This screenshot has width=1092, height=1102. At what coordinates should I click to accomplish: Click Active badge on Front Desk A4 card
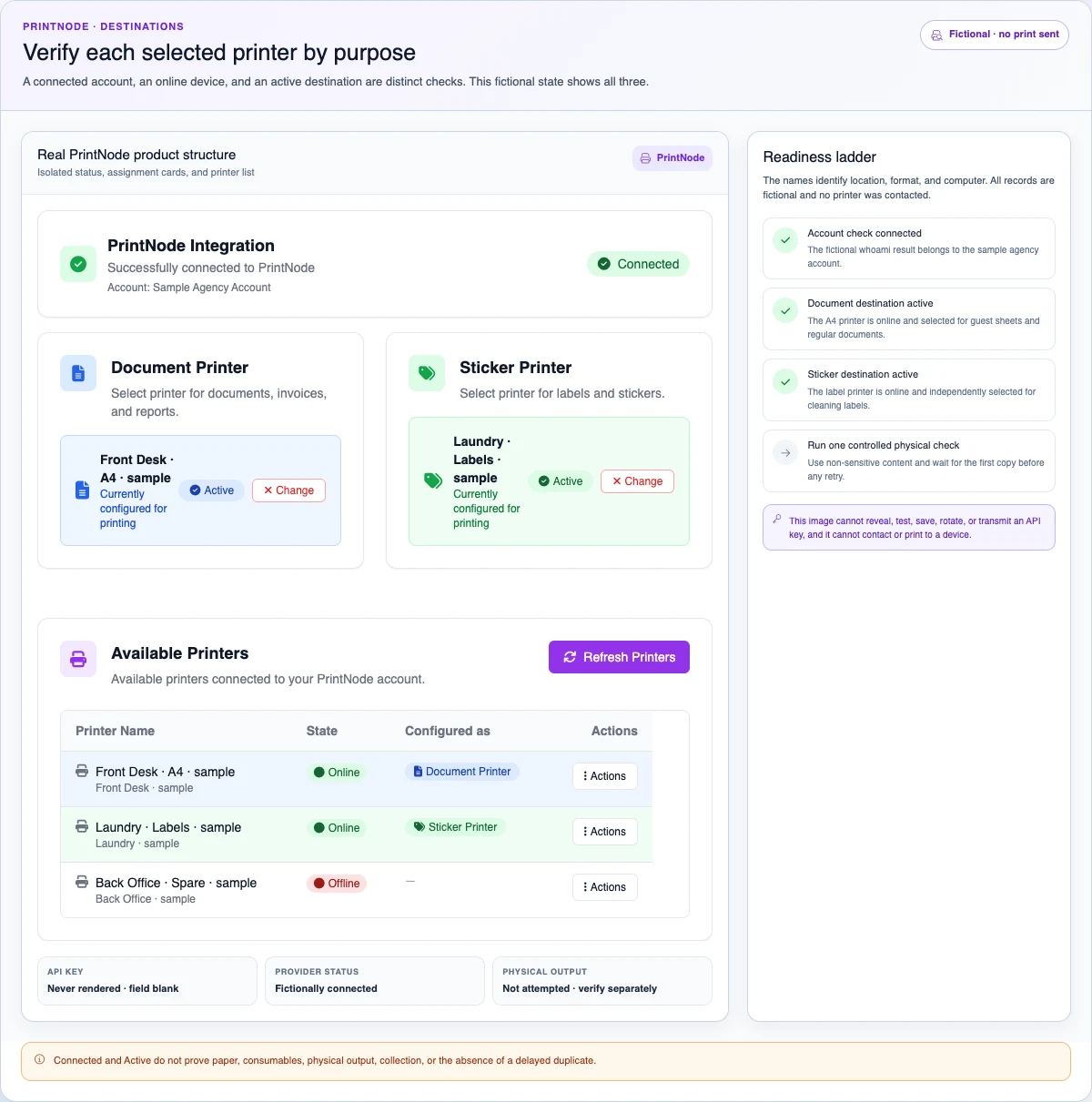(211, 490)
